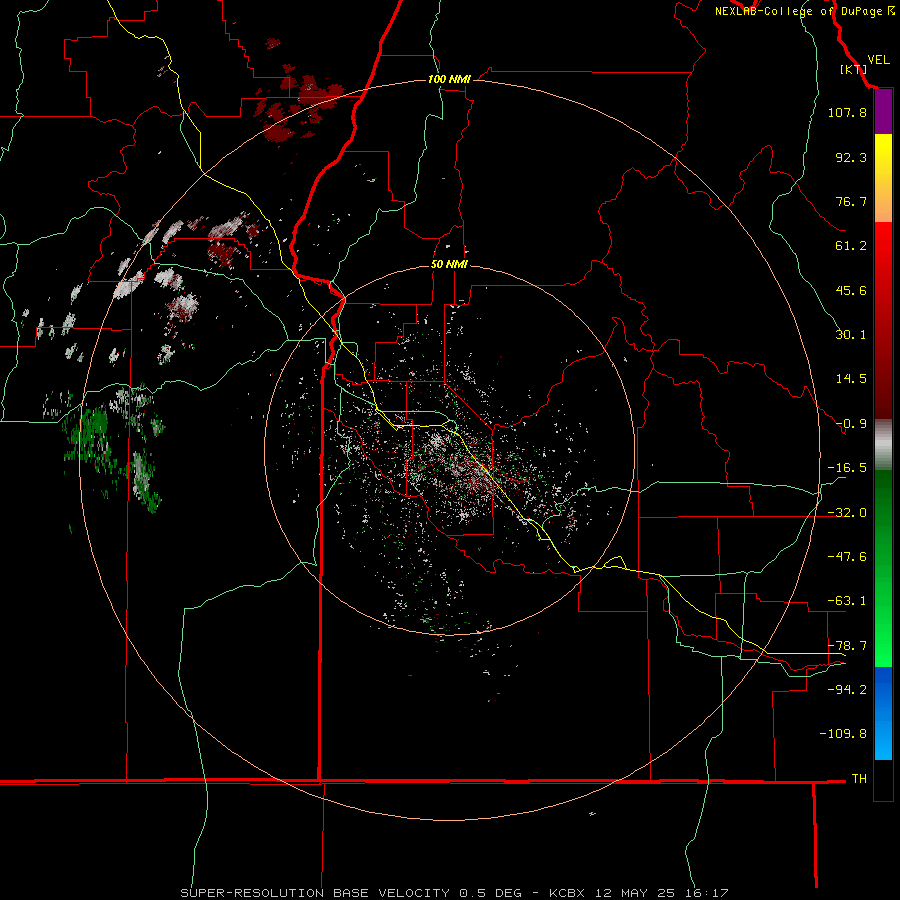Click the 12 MAY 25 date stamp
This screenshot has height=900, width=900.
click(635, 893)
